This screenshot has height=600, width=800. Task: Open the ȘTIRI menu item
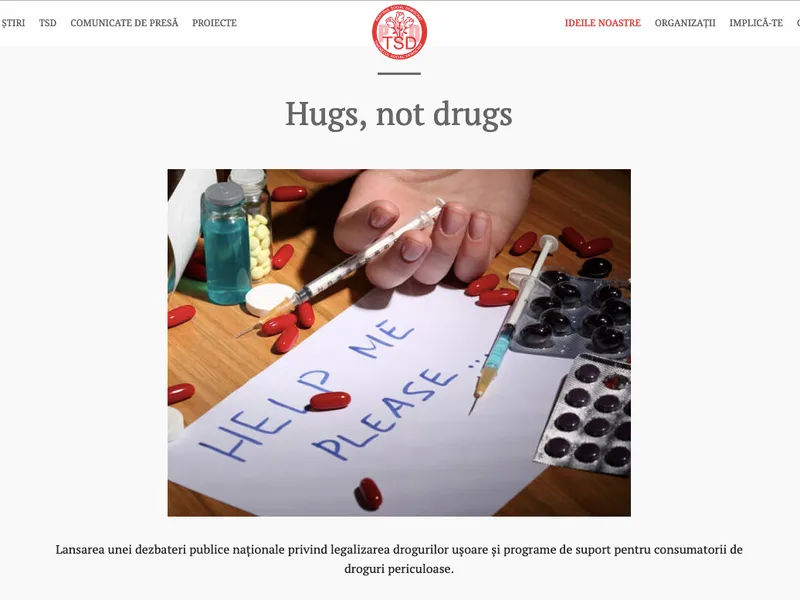pyautogui.click(x=13, y=23)
